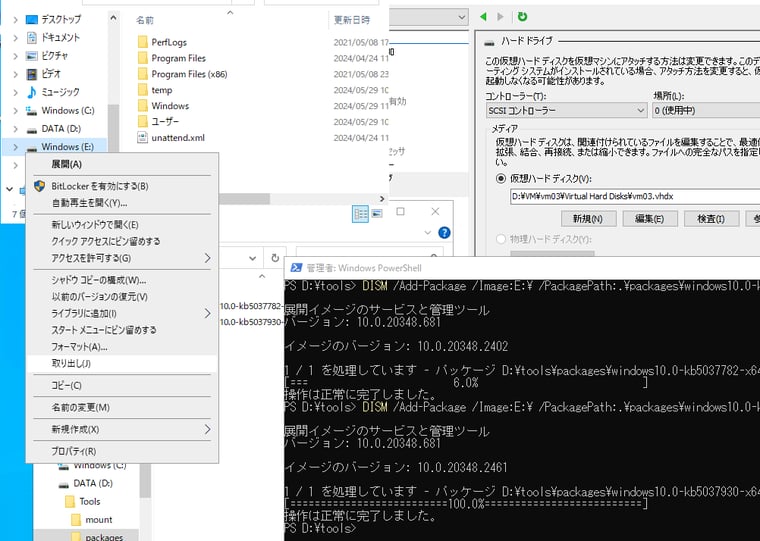Choose 展開 in the context menu
Screen dimensions: 760x541
(122, 164)
